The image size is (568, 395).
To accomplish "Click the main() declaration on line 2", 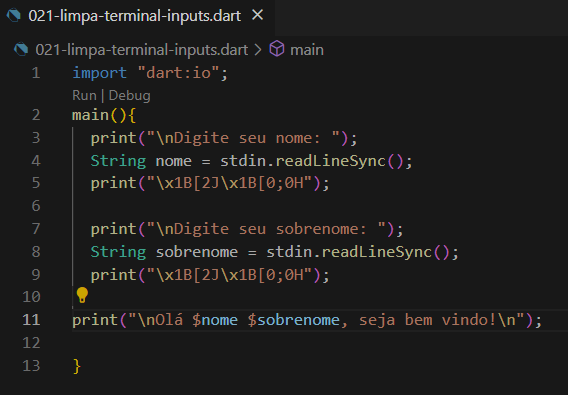I will click(x=99, y=115).
